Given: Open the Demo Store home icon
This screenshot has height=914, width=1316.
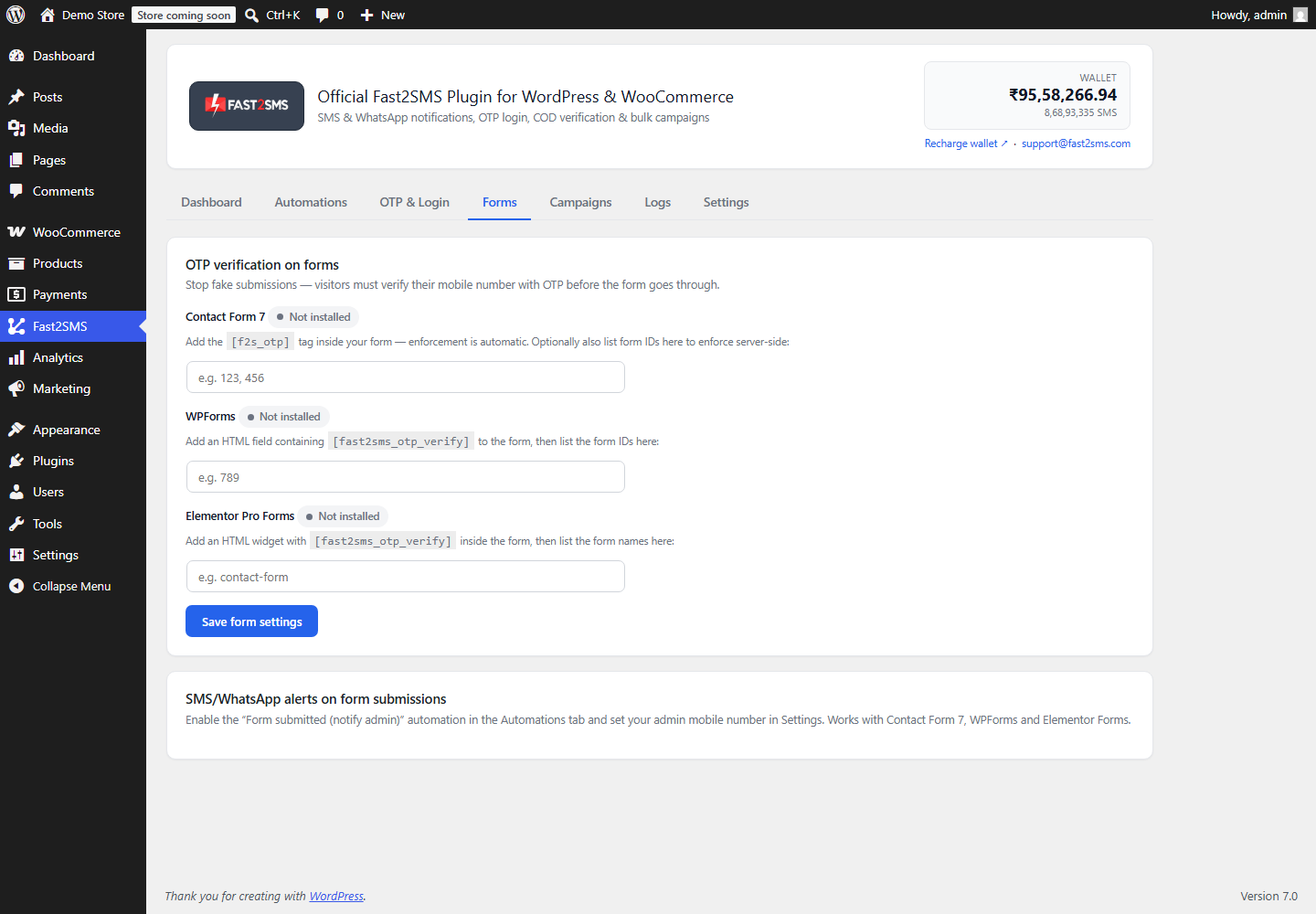Looking at the screenshot, I should click(48, 15).
